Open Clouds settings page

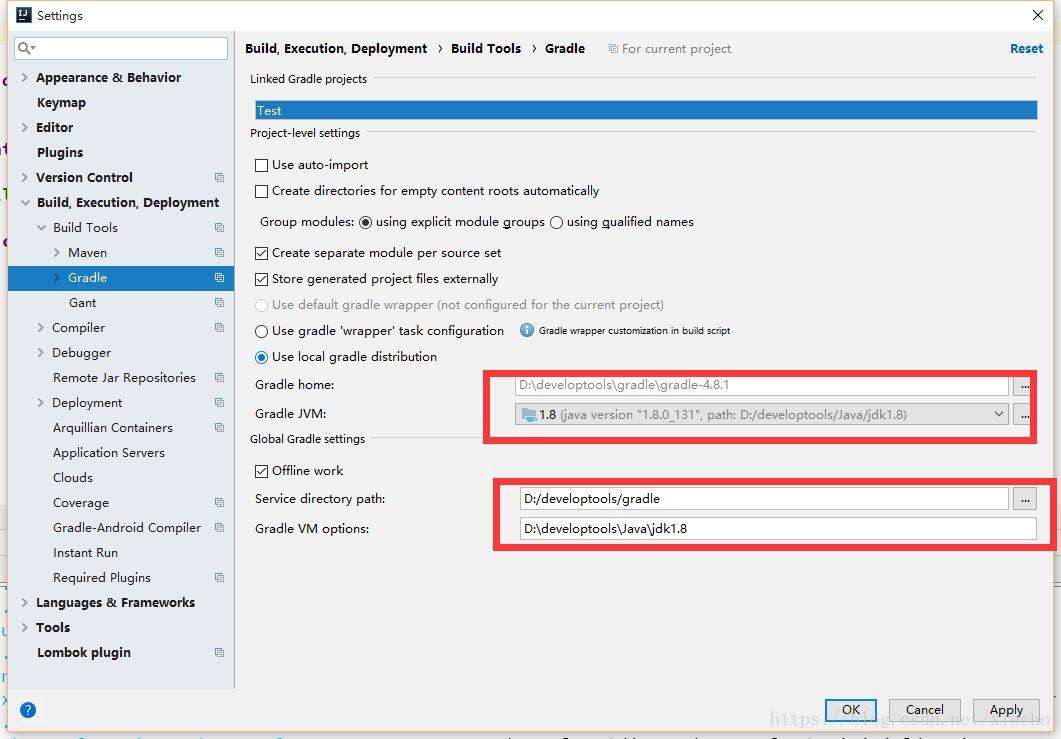tap(72, 478)
